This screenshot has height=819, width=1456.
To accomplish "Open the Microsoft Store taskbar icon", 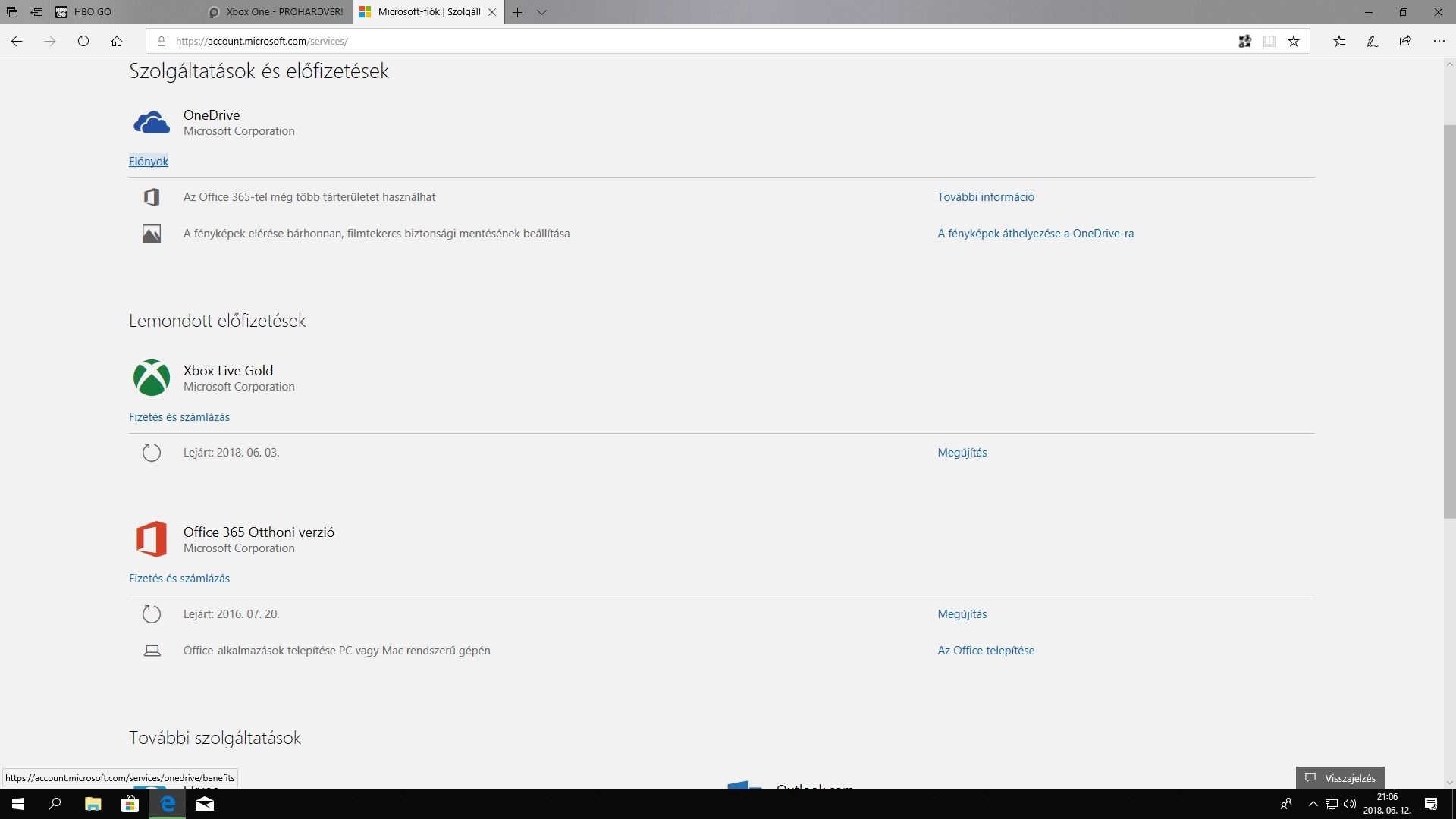I will (130, 804).
